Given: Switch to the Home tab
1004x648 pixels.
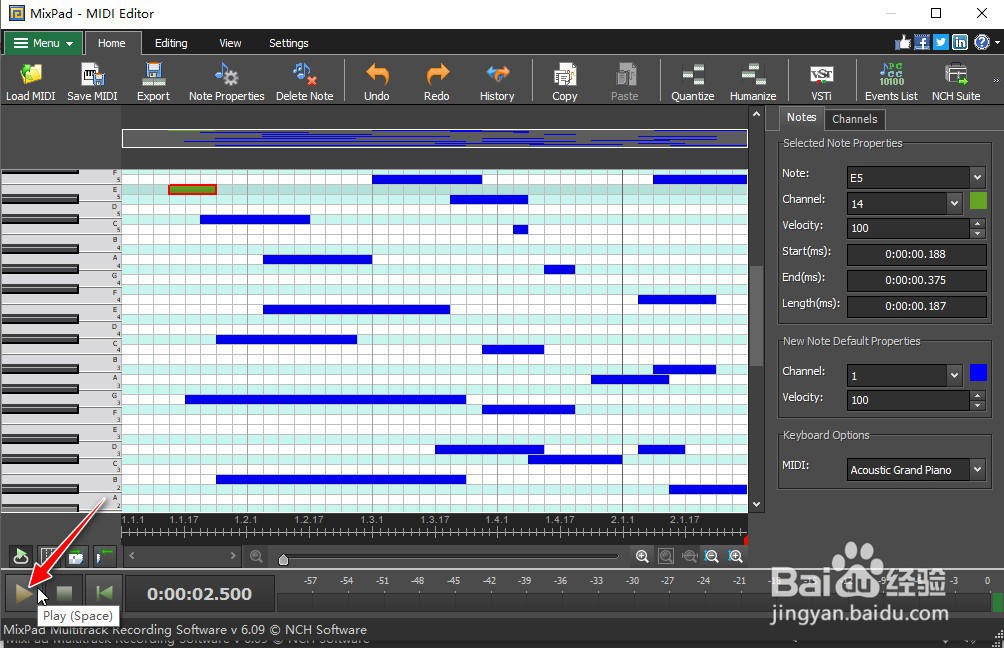Looking at the screenshot, I should click(111, 43).
